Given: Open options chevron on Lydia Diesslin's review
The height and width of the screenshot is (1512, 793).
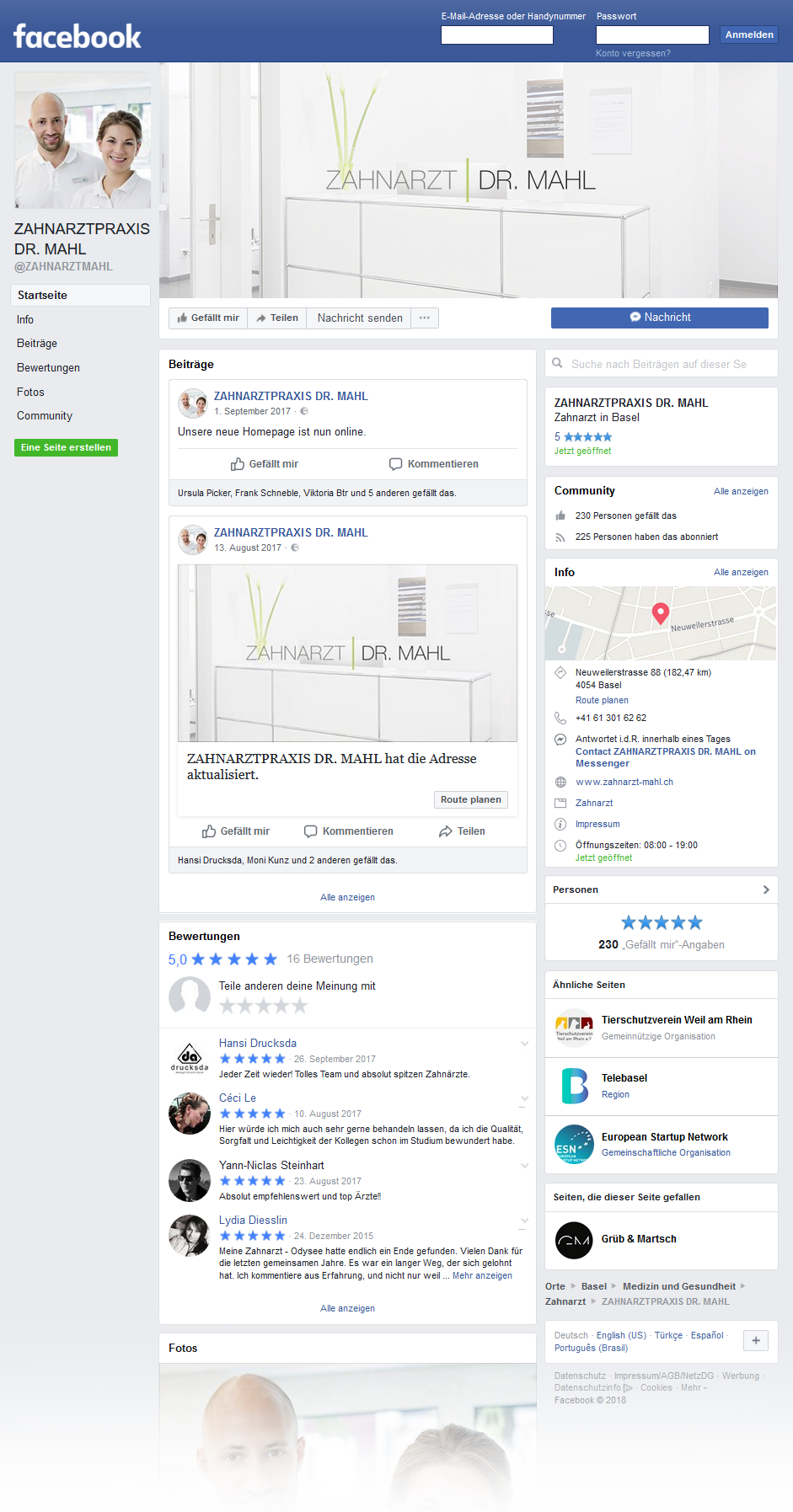Looking at the screenshot, I should [x=525, y=1221].
